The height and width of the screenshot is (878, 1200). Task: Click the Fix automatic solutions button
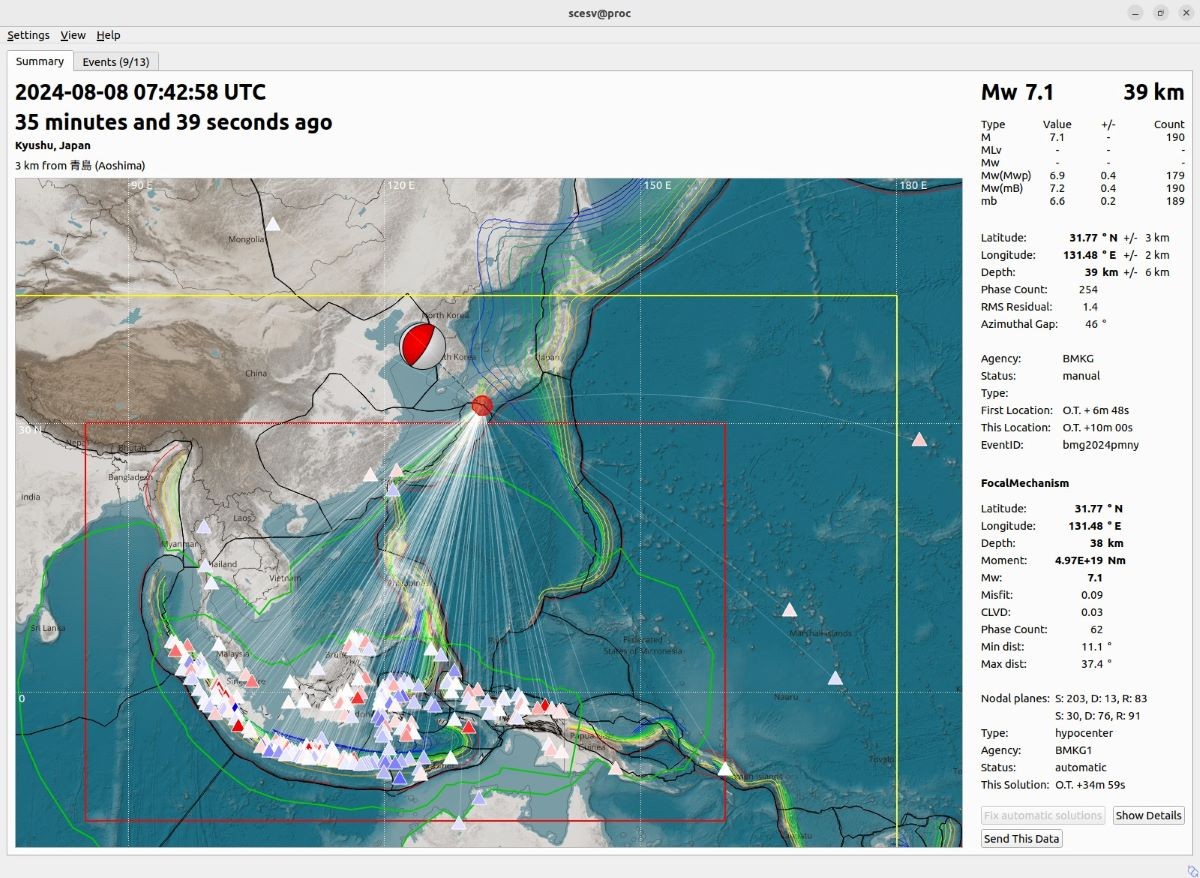(x=1043, y=815)
